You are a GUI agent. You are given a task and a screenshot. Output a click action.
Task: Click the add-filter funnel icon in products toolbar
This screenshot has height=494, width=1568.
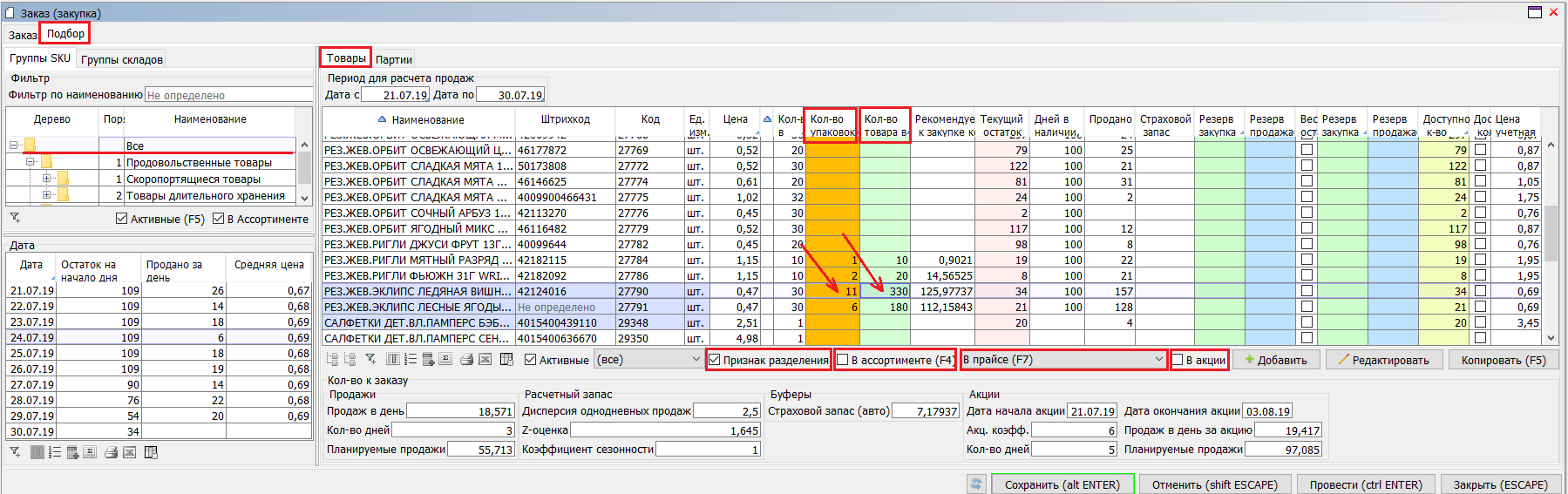370,360
